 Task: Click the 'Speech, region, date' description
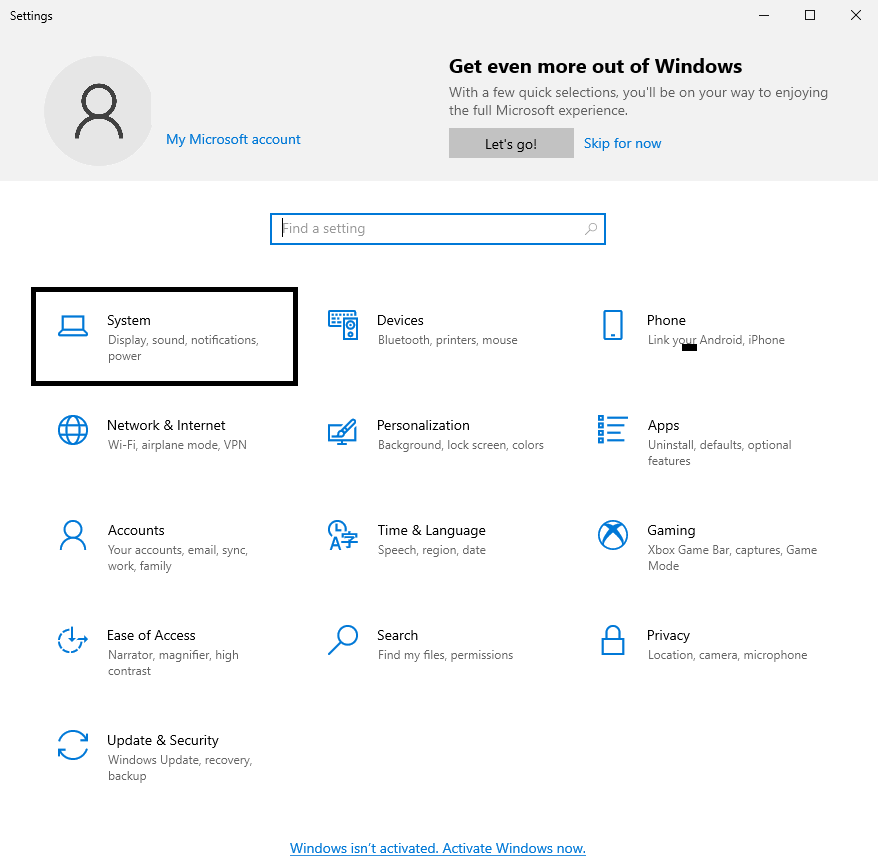tap(431, 550)
